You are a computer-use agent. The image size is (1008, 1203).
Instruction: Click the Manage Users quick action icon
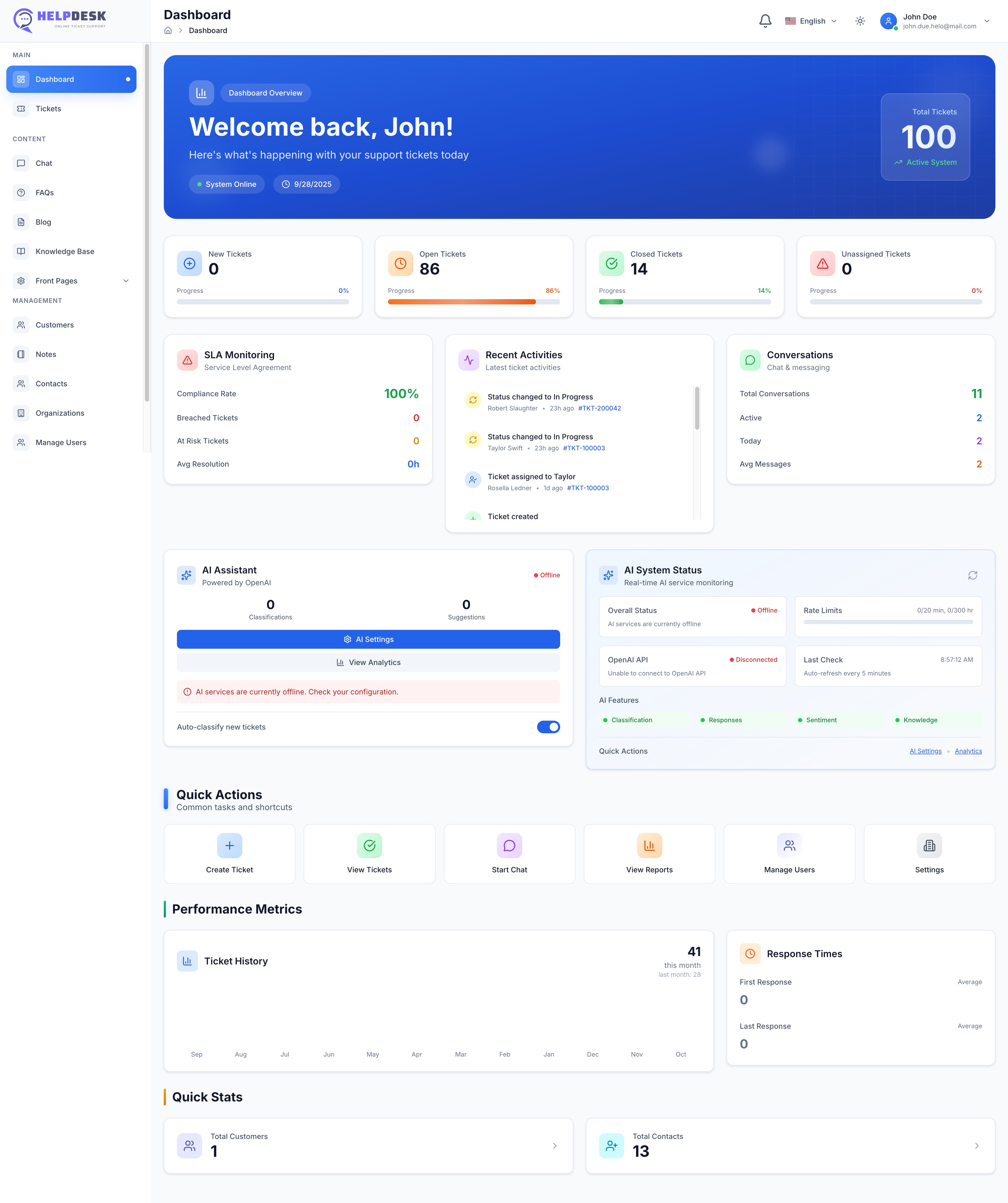click(789, 845)
